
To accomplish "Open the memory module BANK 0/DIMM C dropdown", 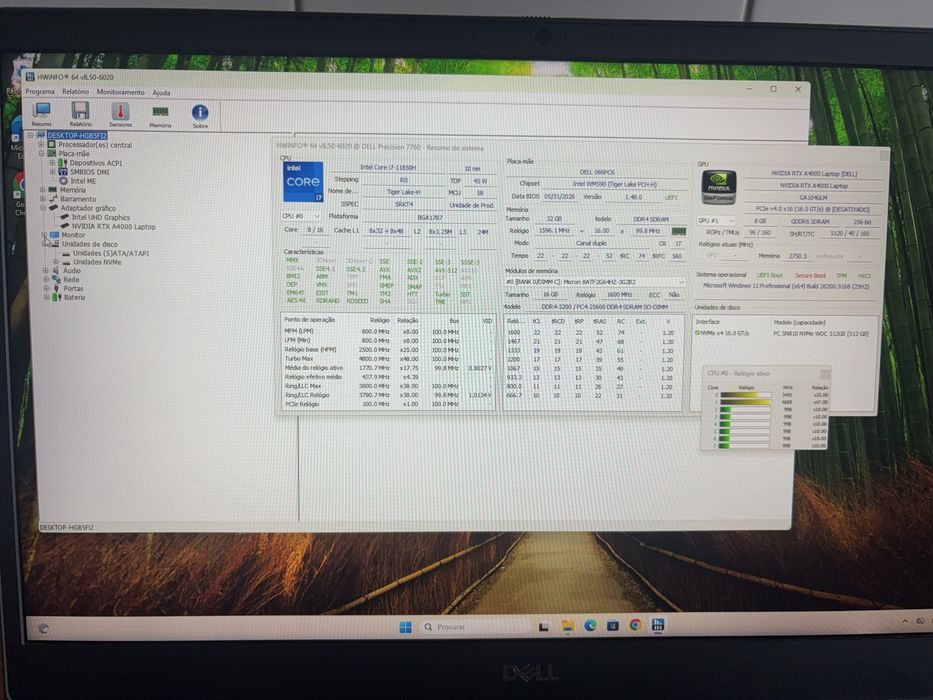I will (594, 282).
